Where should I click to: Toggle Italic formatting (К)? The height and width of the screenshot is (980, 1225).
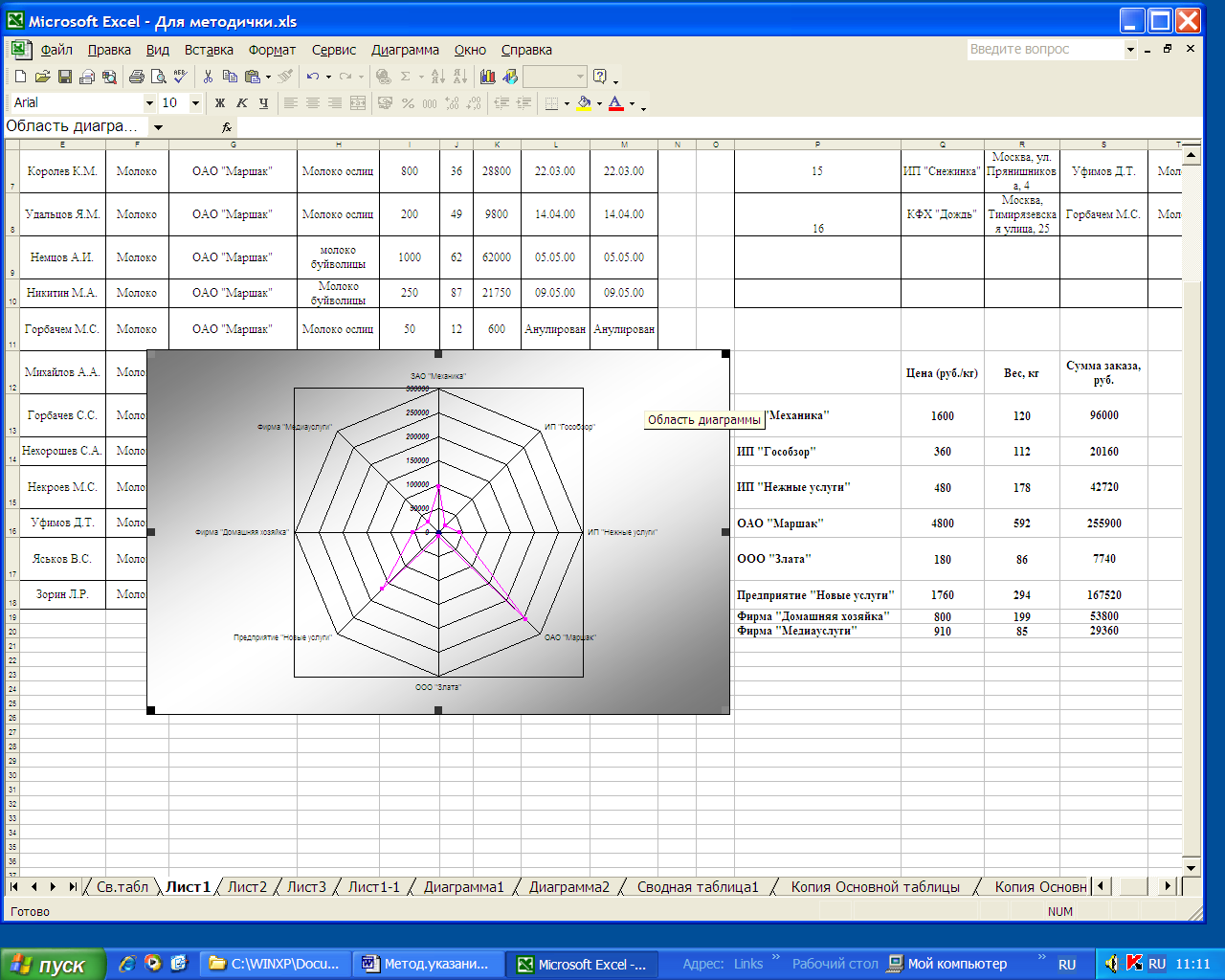242,102
